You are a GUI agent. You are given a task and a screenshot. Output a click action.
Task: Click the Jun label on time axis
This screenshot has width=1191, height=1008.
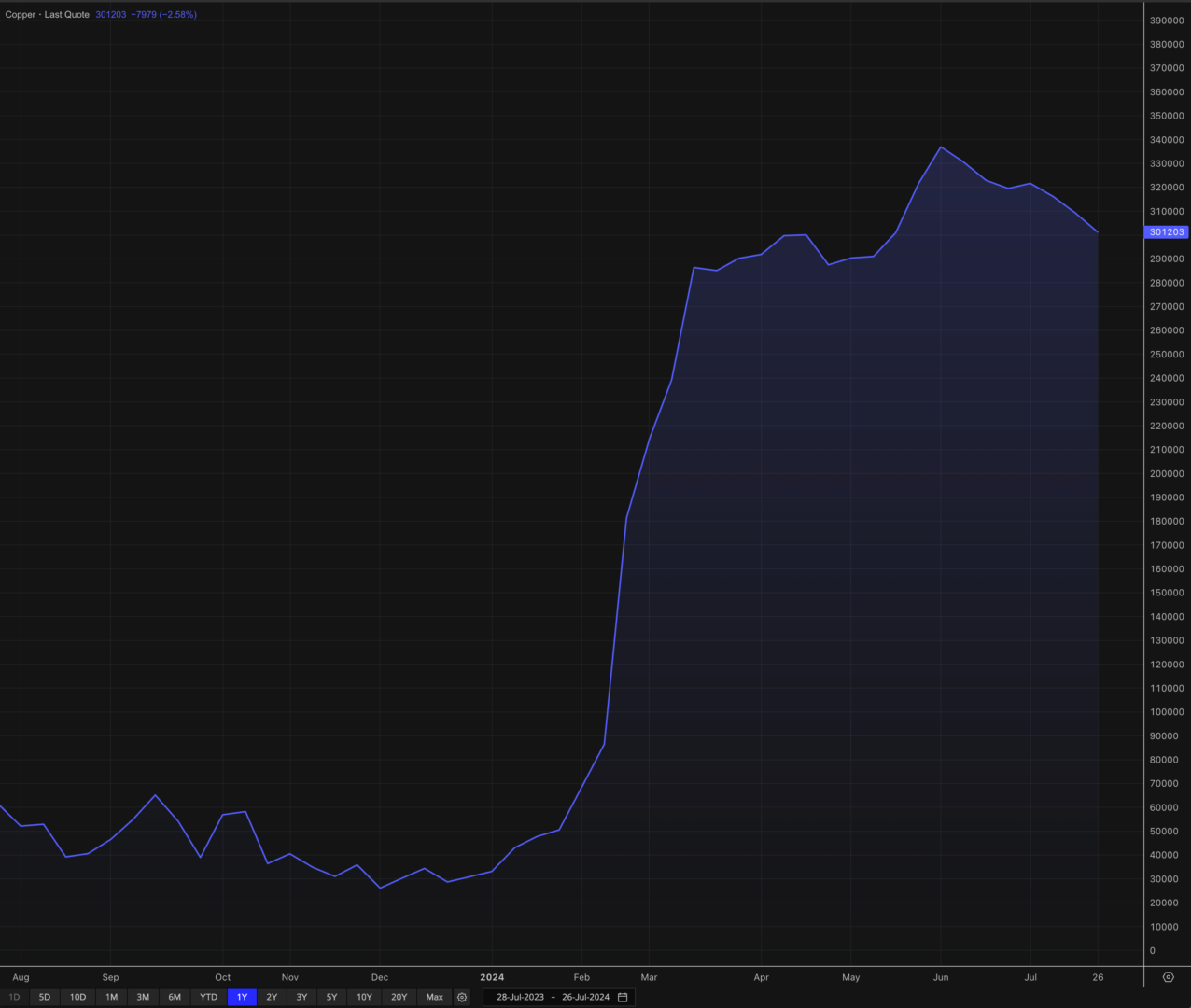pyautogui.click(x=941, y=977)
